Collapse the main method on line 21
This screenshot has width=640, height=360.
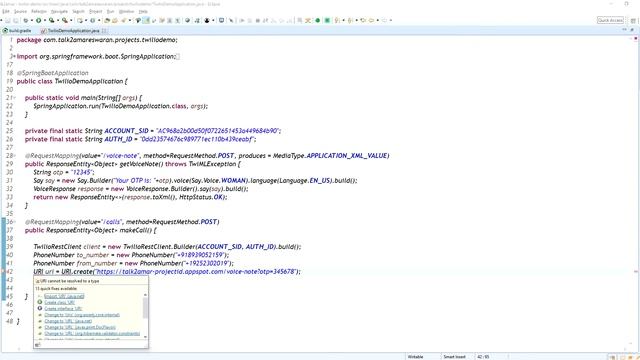[x=14, y=98]
